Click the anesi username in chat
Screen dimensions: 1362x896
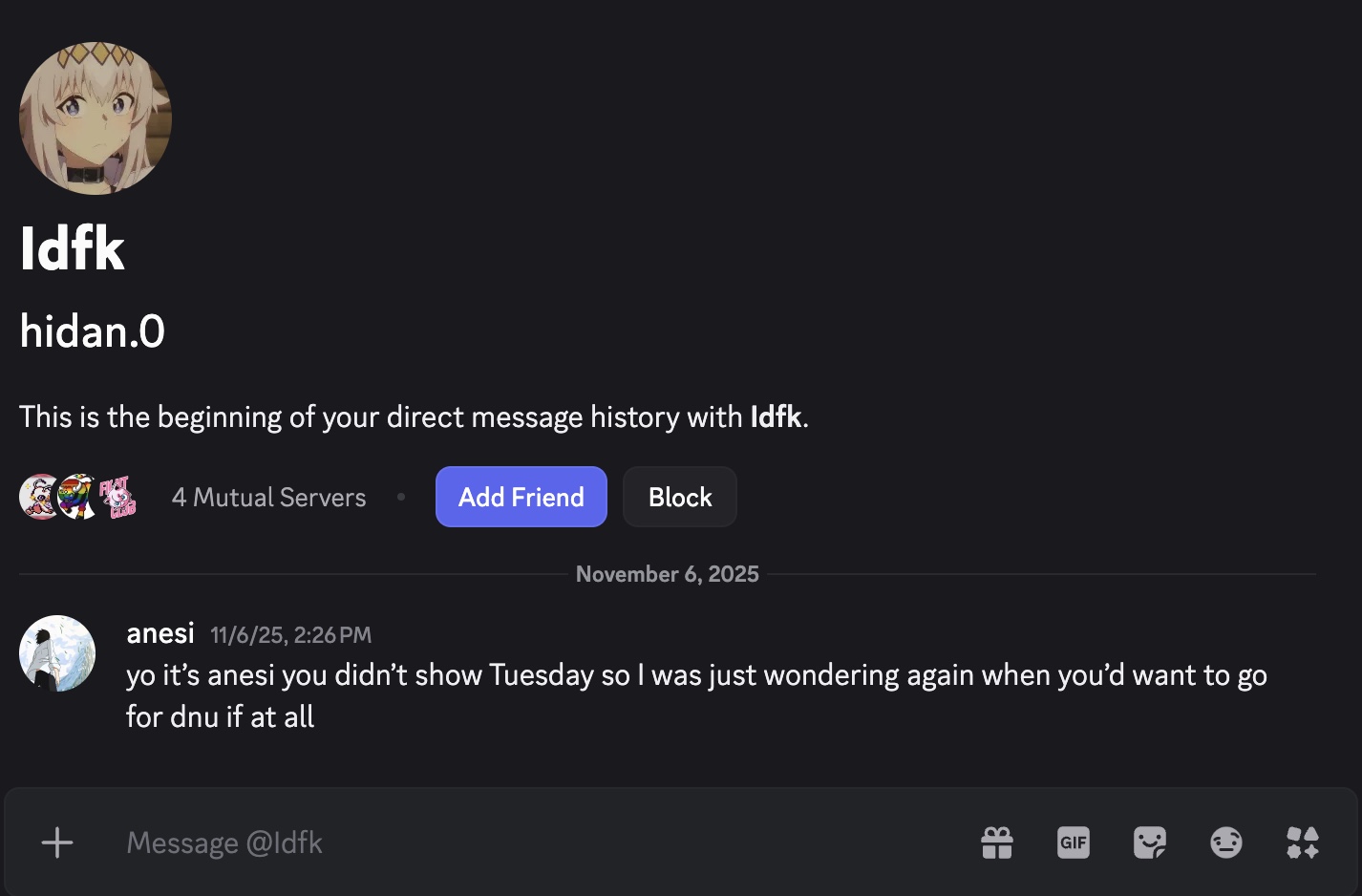tap(160, 633)
